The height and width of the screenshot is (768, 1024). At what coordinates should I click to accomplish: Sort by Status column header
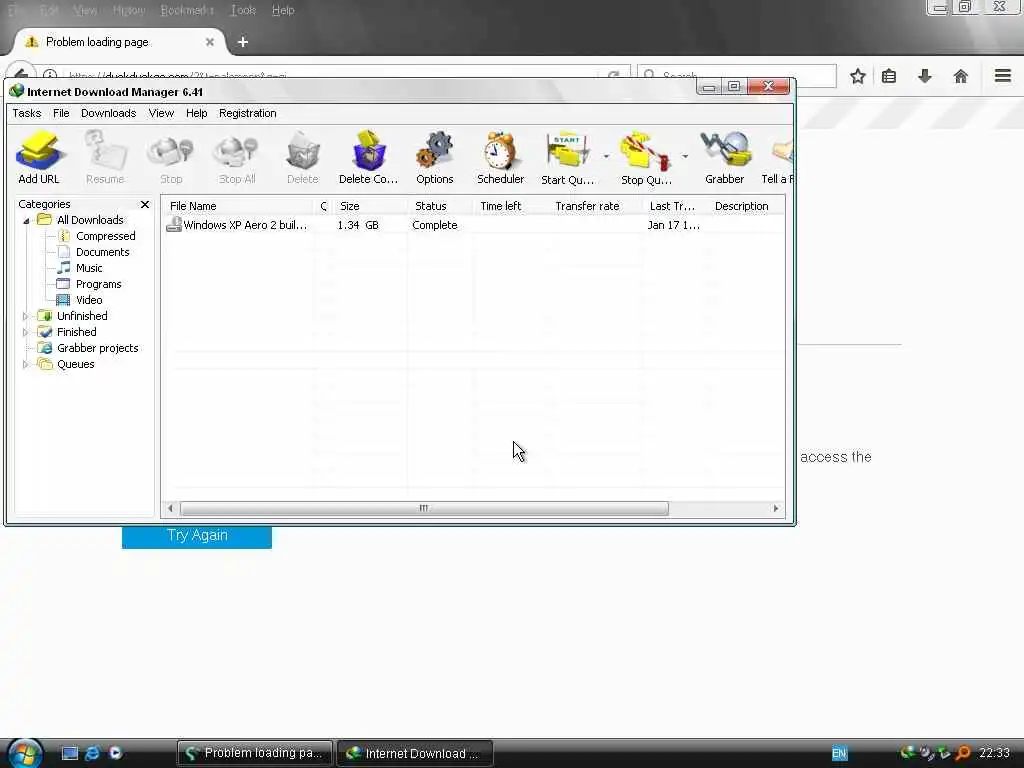(x=440, y=206)
